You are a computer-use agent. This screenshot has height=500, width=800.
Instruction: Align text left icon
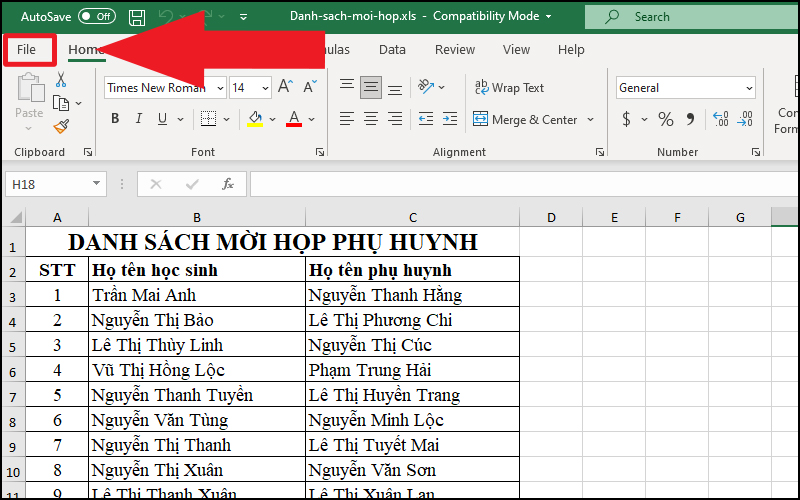point(347,119)
